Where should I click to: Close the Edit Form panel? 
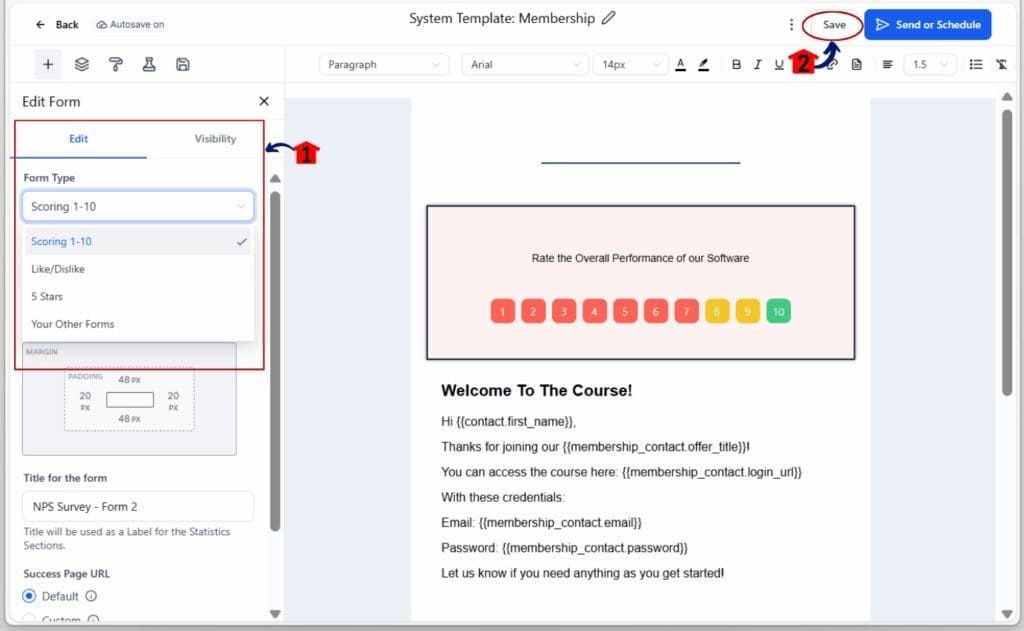[x=264, y=101]
